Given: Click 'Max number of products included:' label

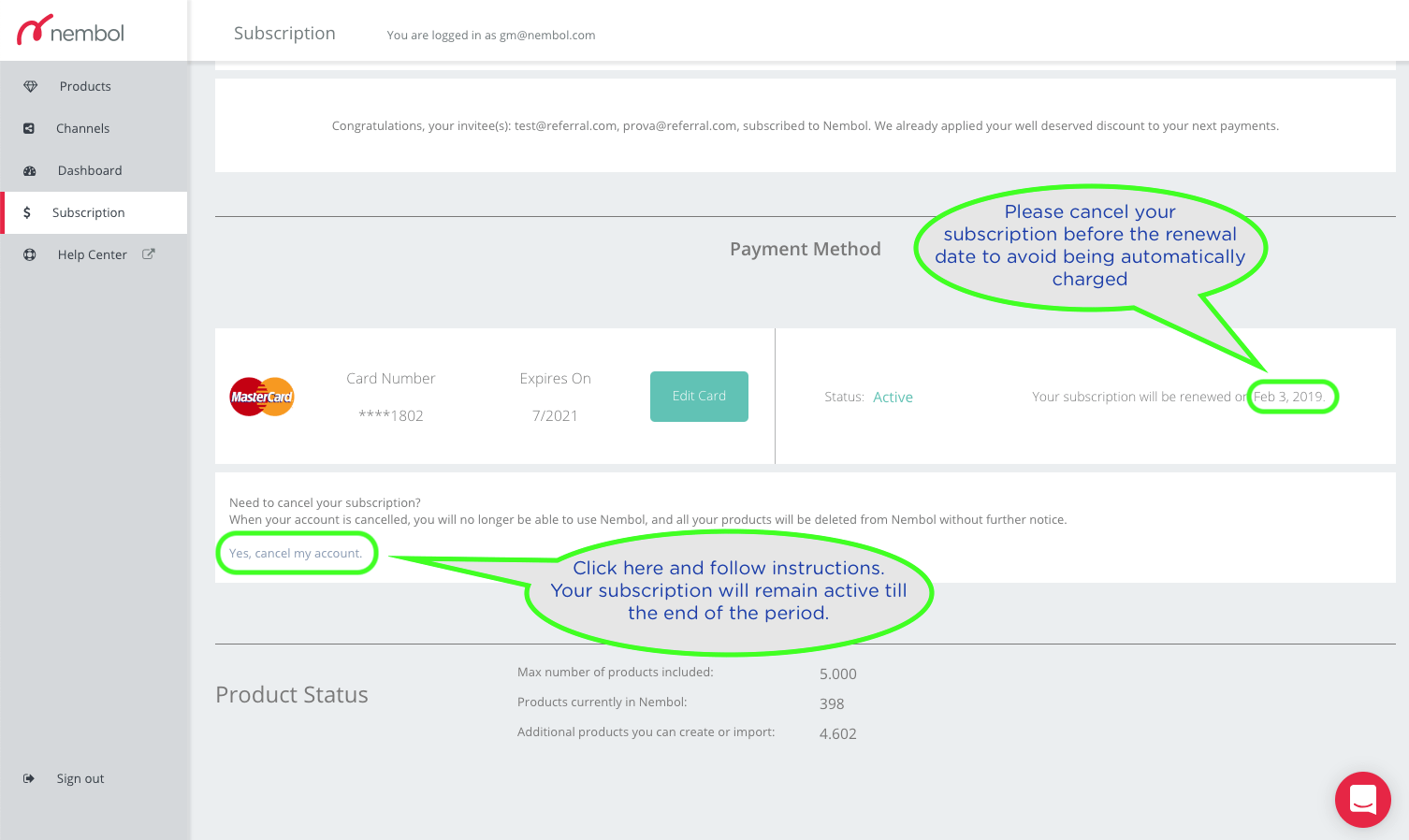Looking at the screenshot, I should tap(616, 672).
